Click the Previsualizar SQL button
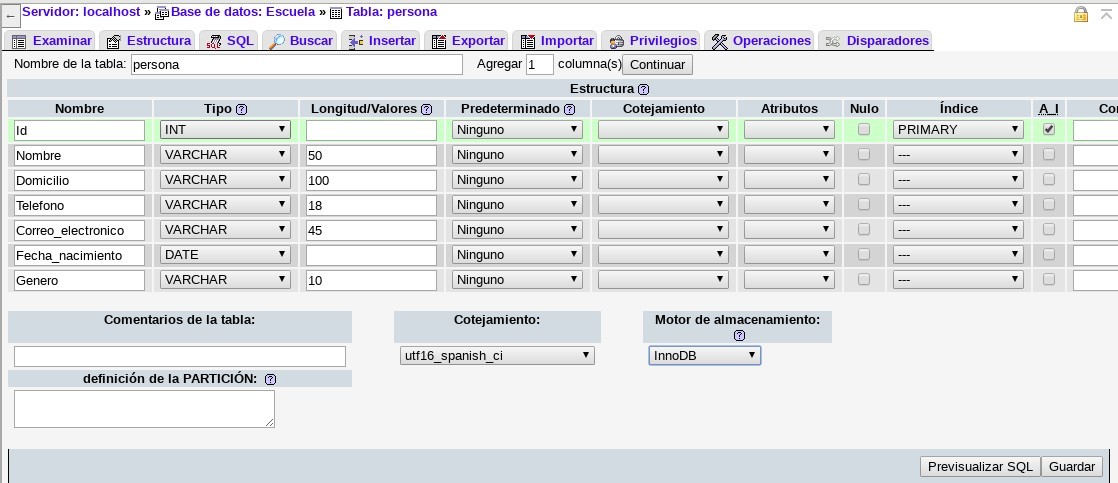1118x483 pixels. pyautogui.click(x=979, y=466)
